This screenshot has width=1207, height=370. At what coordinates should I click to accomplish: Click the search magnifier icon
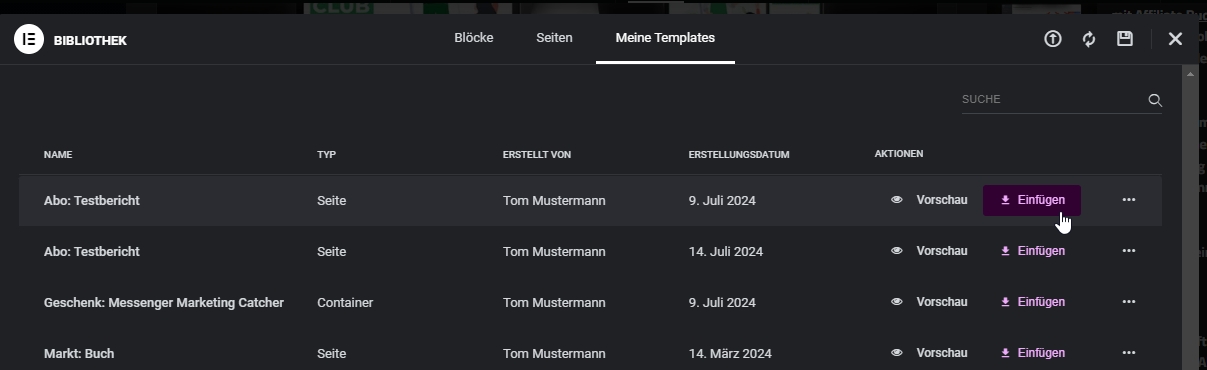coord(1155,100)
